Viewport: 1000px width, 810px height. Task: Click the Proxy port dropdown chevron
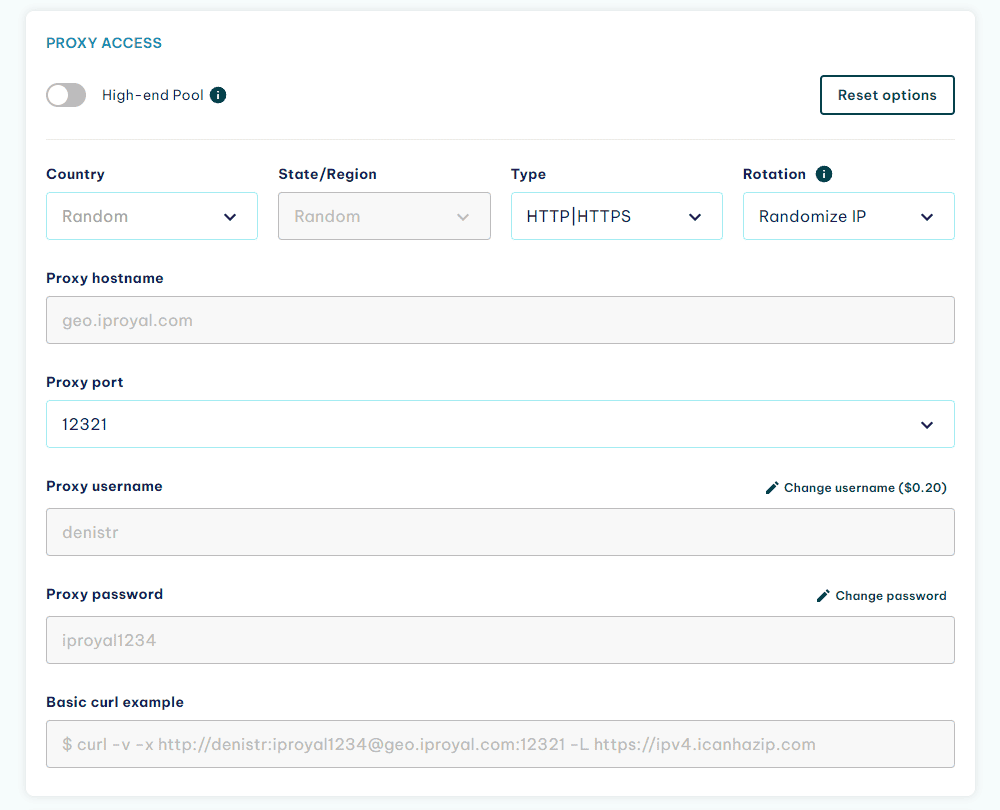(x=927, y=424)
